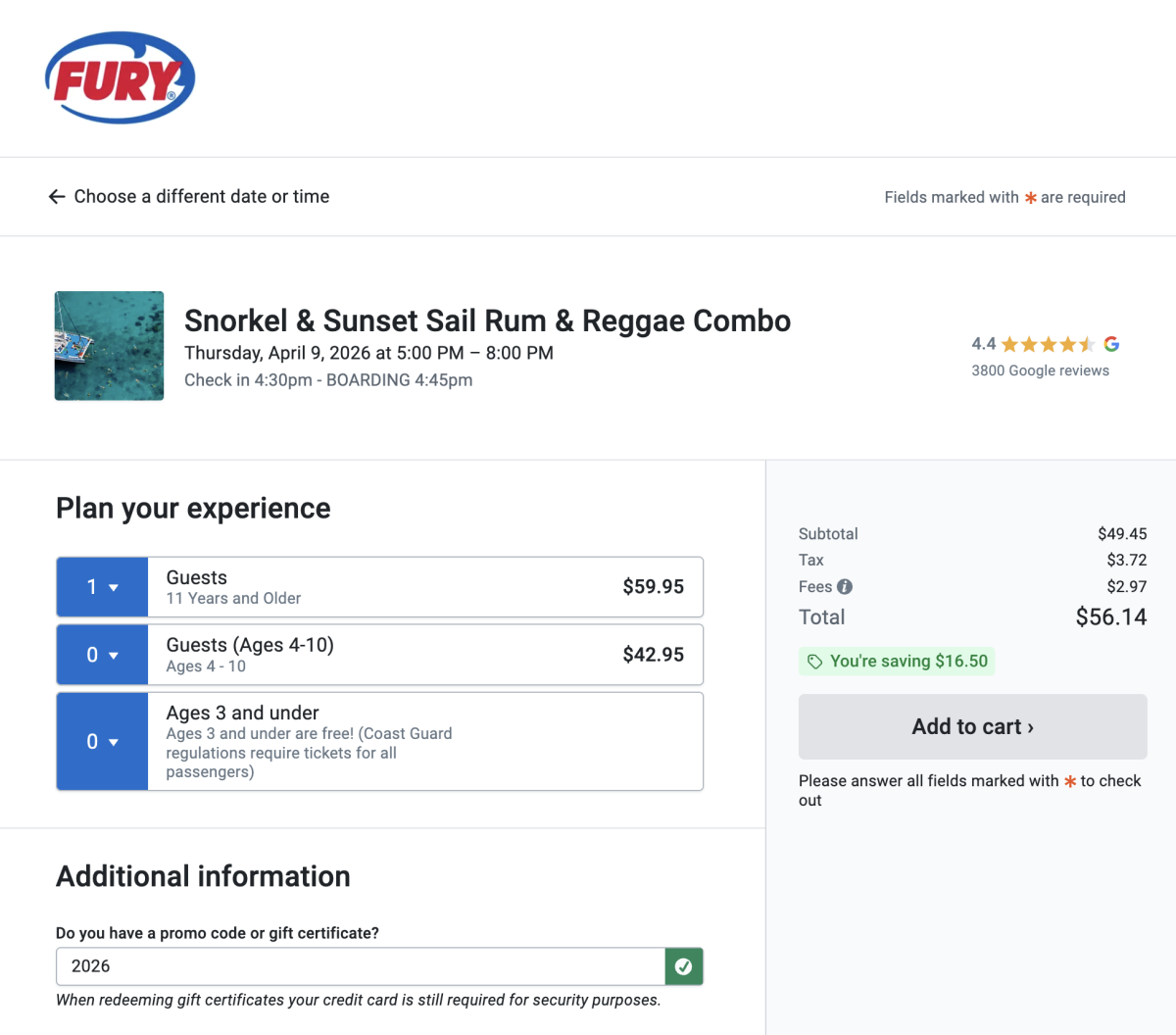Click the Fees info icon

pyautogui.click(x=845, y=587)
